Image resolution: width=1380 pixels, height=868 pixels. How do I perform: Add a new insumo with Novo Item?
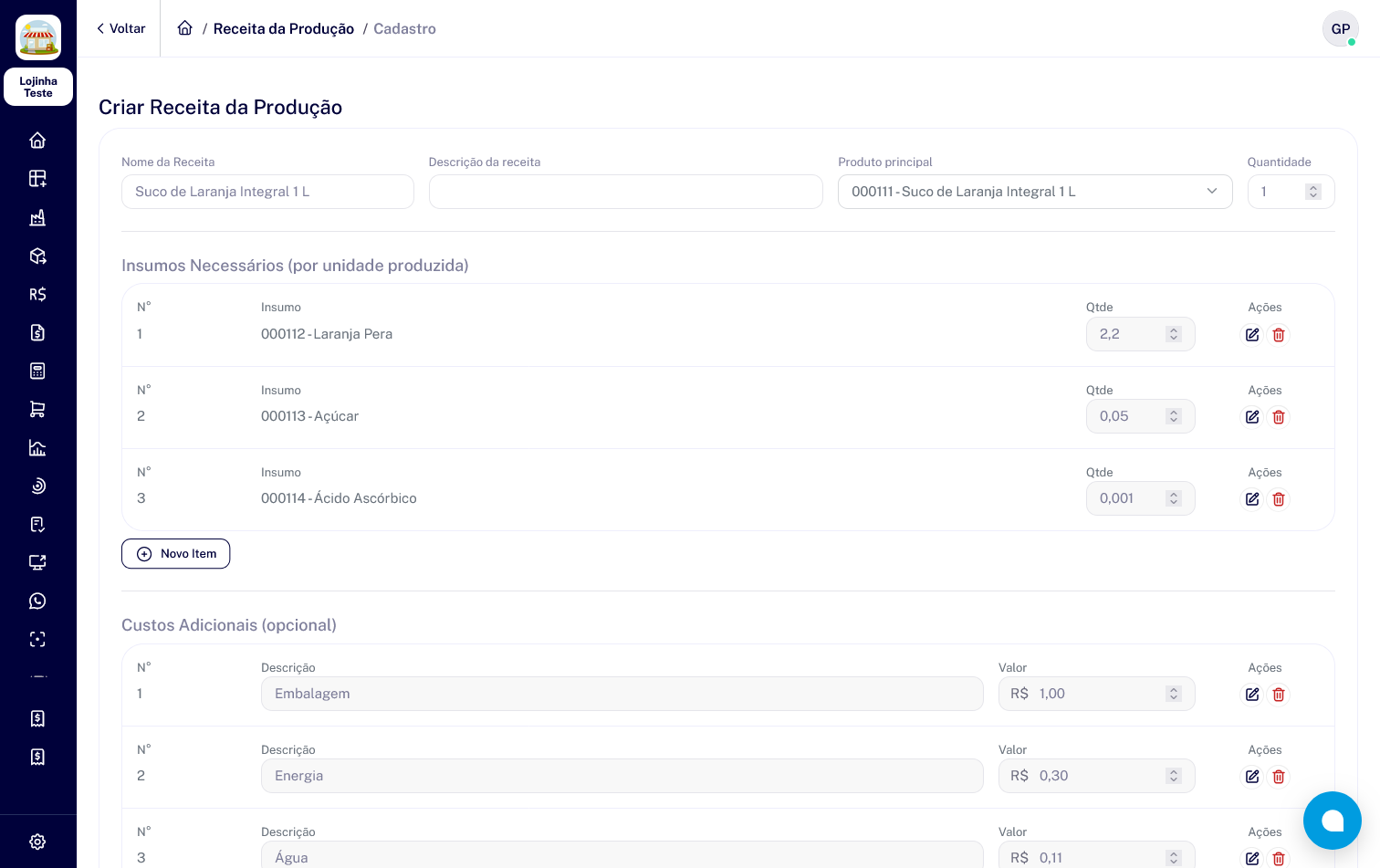175,554
